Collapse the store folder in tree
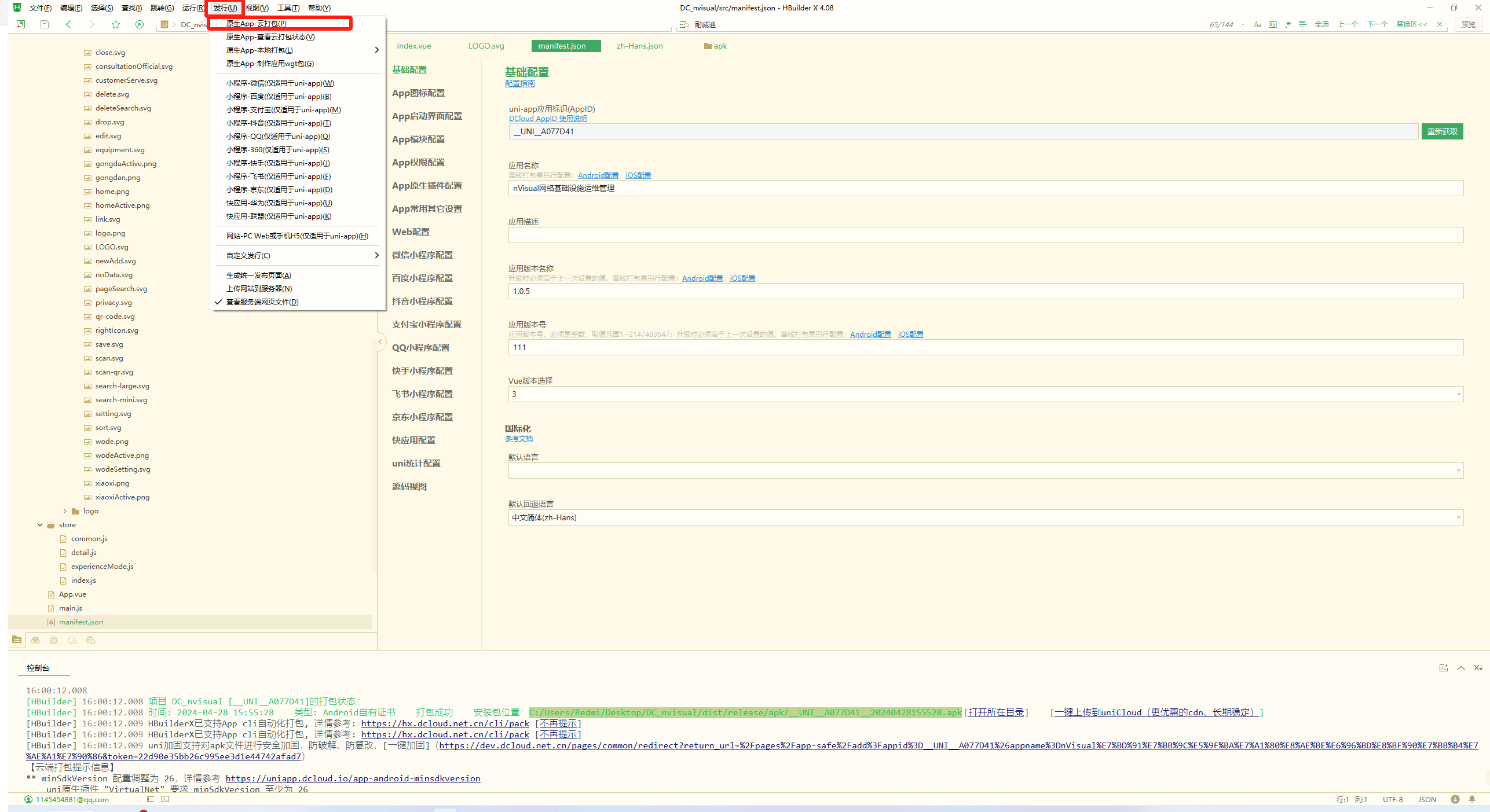The width and height of the screenshot is (1490, 812). 40,525
